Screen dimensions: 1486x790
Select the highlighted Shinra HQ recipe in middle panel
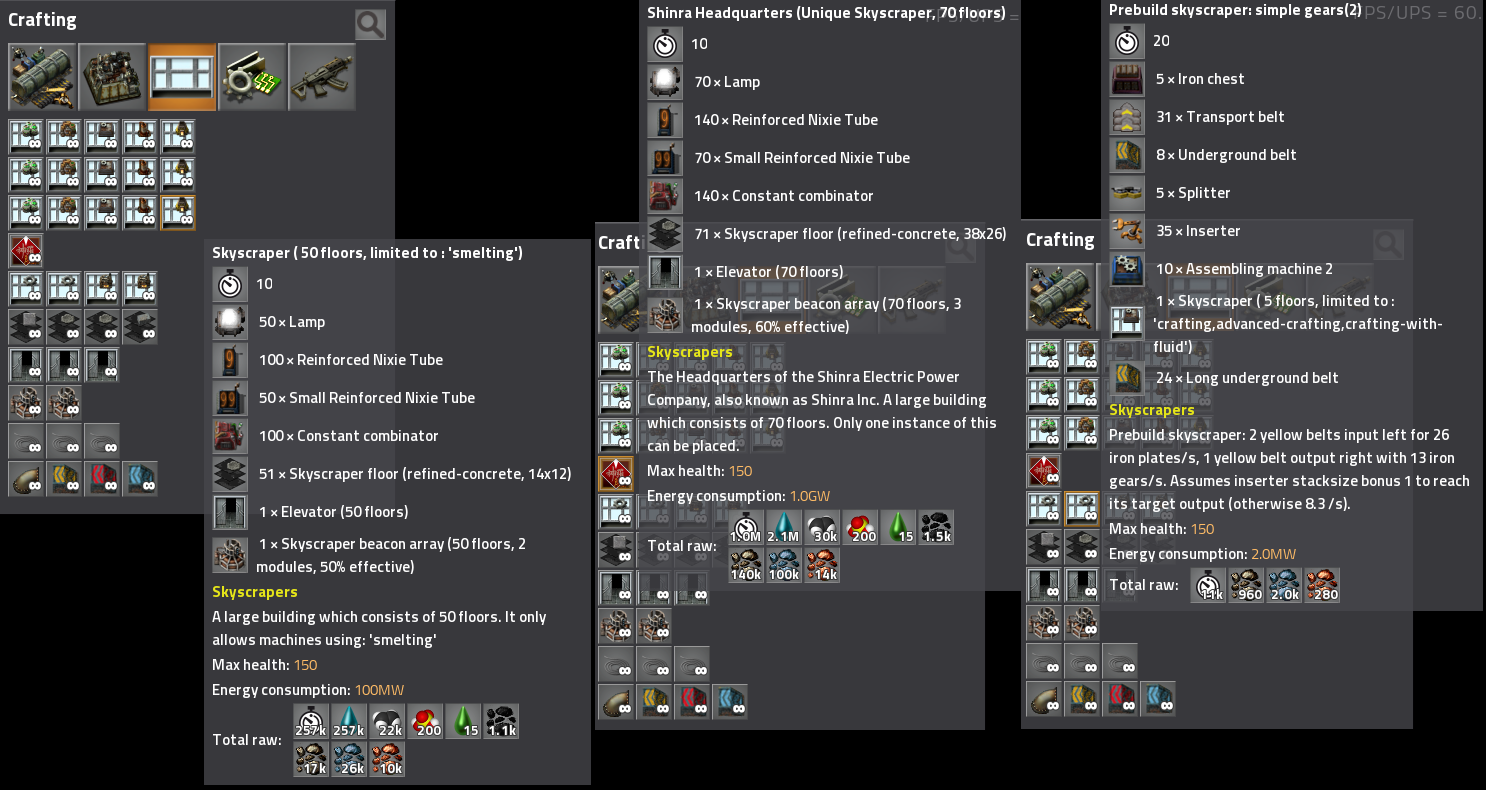(x=616, y=474)
